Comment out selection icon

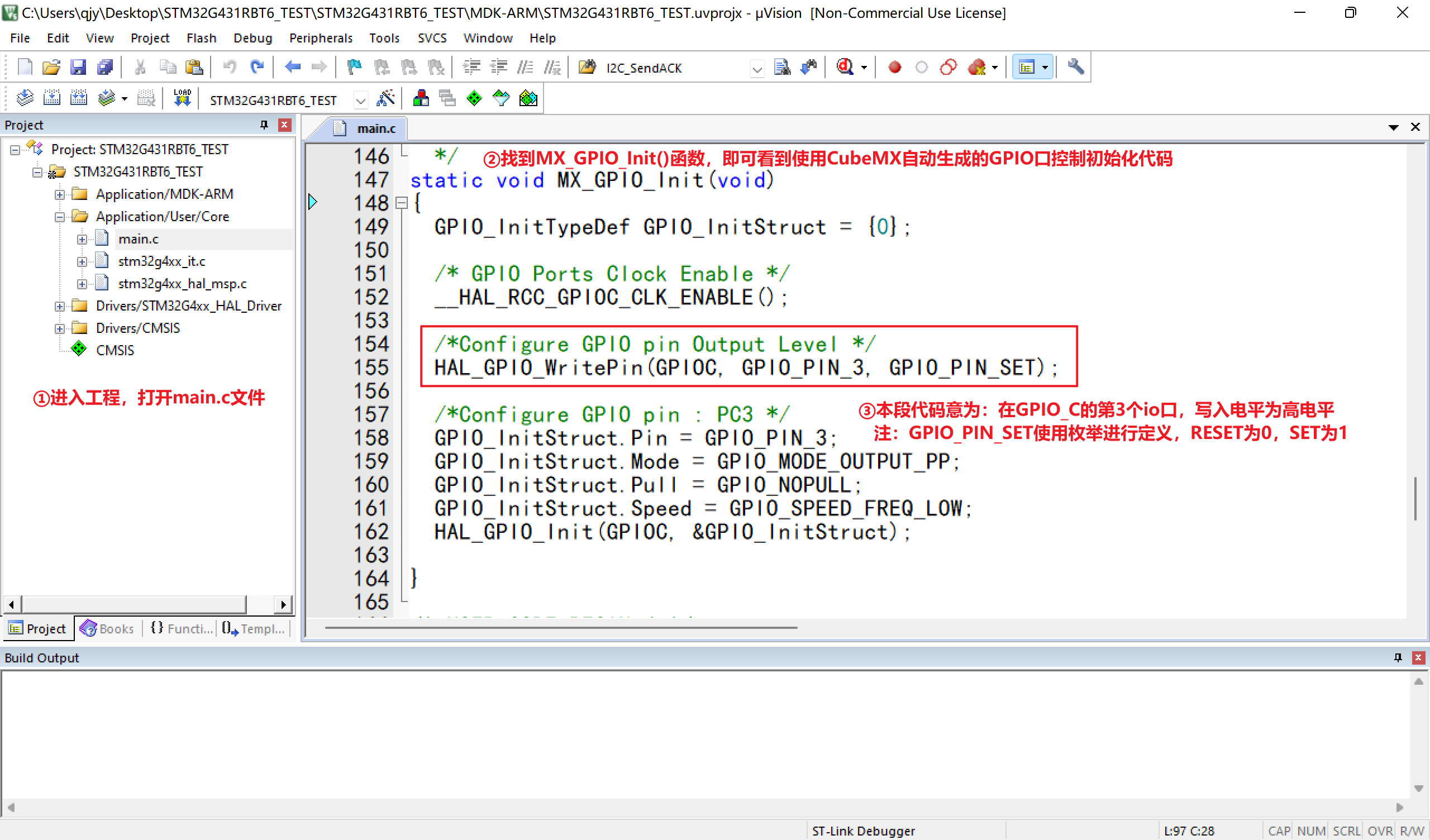pyautogui.click(x=526, y=67)
